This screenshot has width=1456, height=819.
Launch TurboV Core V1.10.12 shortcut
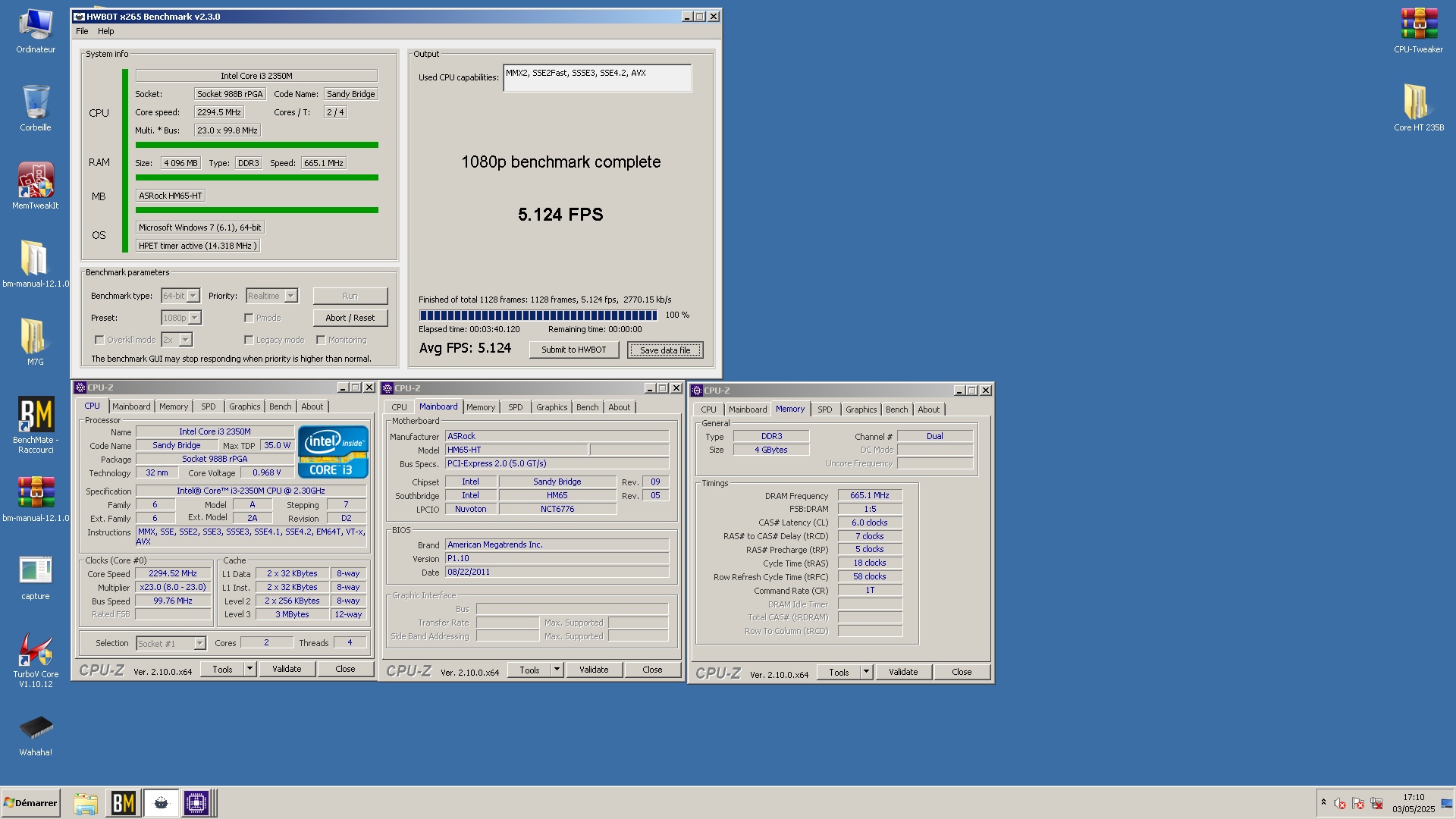coord(36,661)
